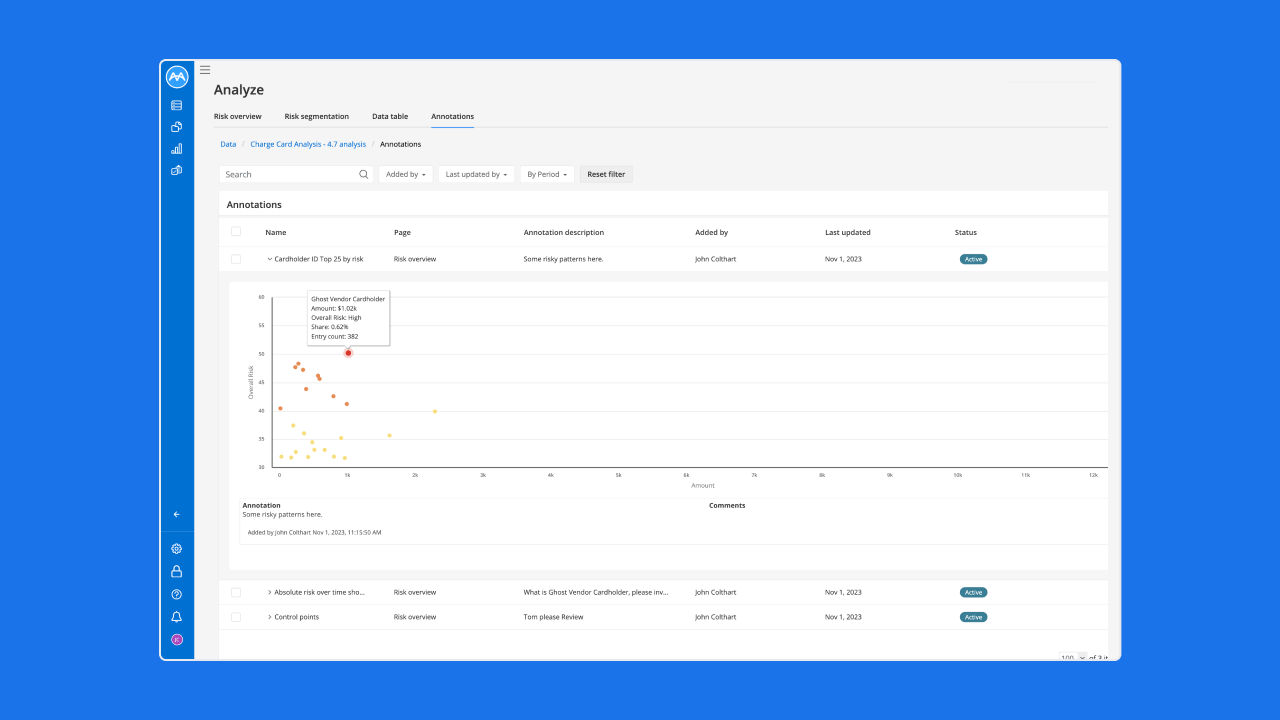1280x720 pixels.
Task: Select the red Ghost Vendor Cardholder data point
Action: 348,353
